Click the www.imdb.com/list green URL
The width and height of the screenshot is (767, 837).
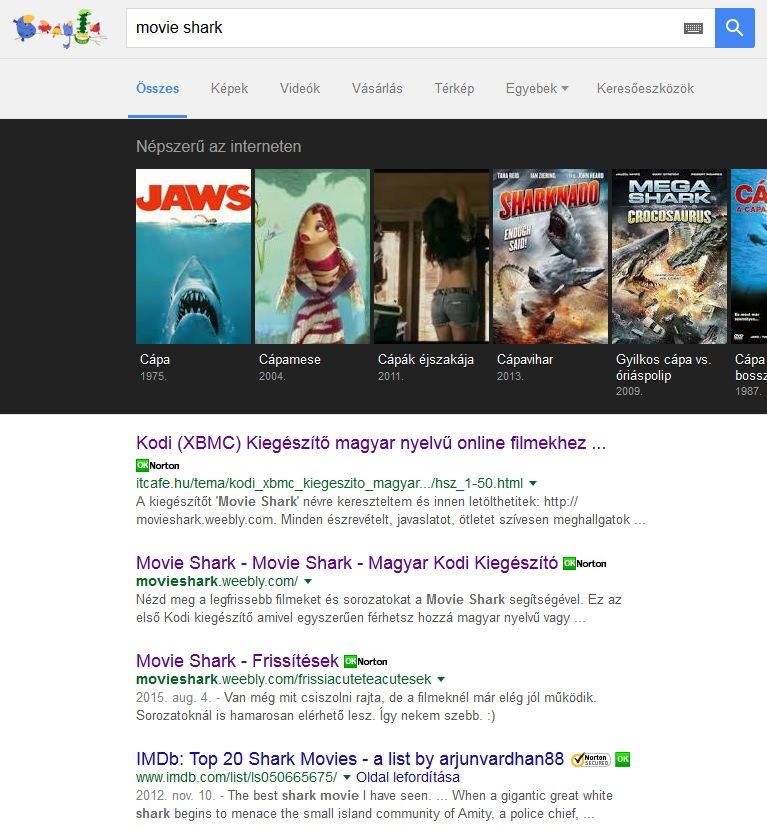[236, 777]
